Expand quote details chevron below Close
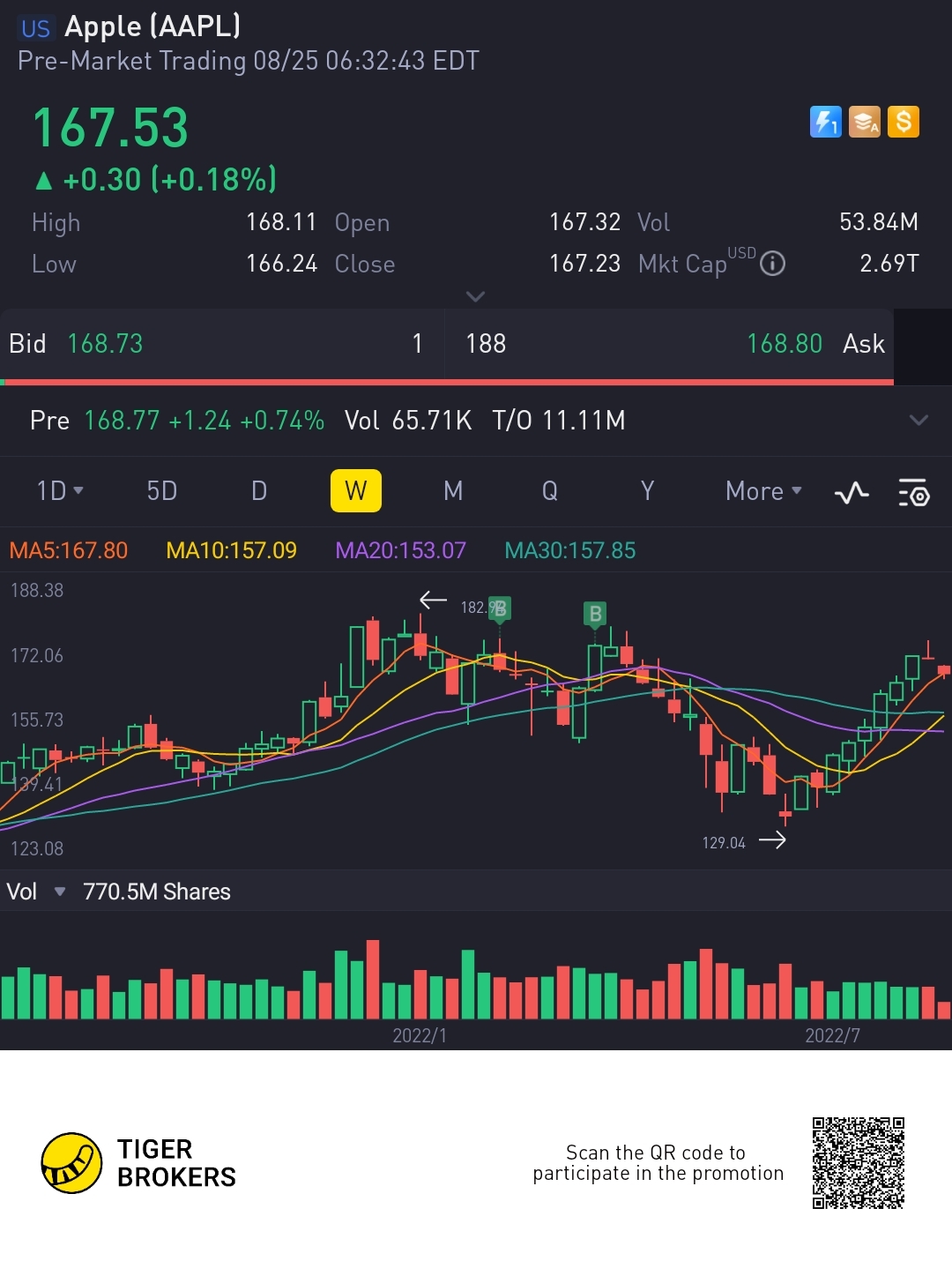952x1276 pixels. pyautogui.click(x=475, y=296)
